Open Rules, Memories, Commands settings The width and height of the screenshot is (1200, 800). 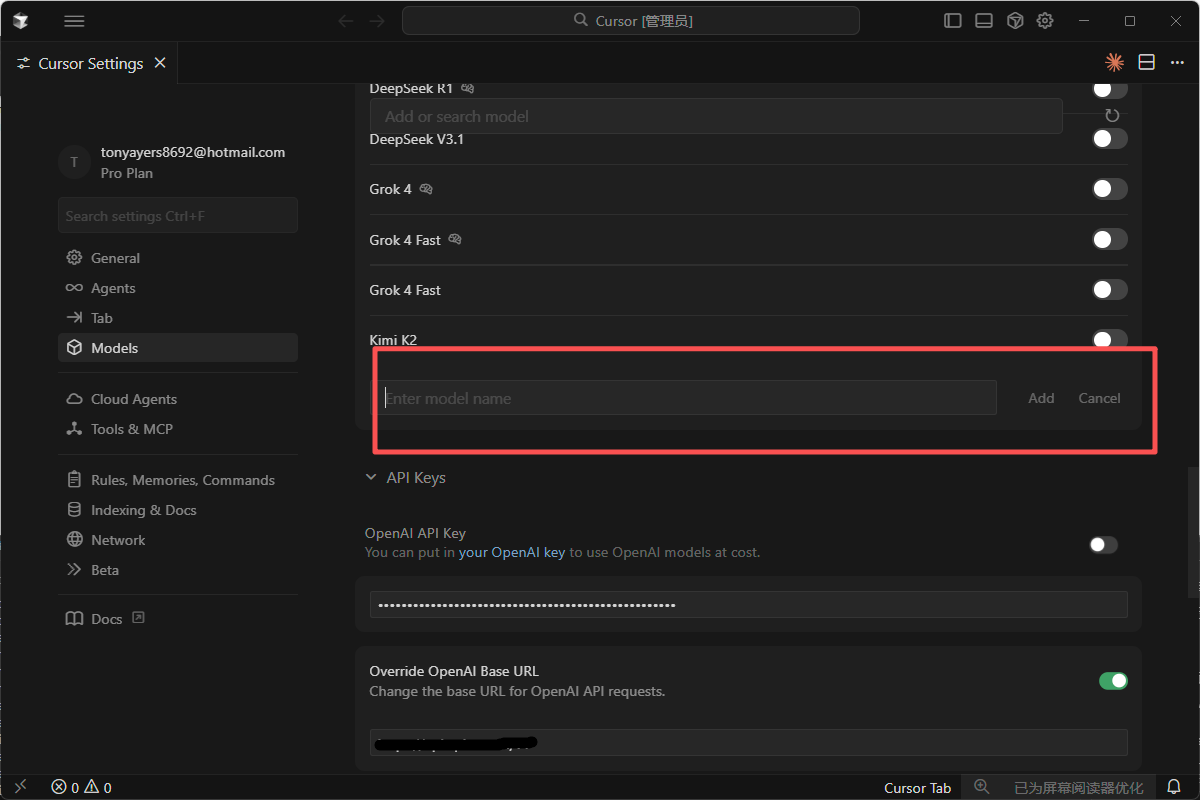(178, 480)
